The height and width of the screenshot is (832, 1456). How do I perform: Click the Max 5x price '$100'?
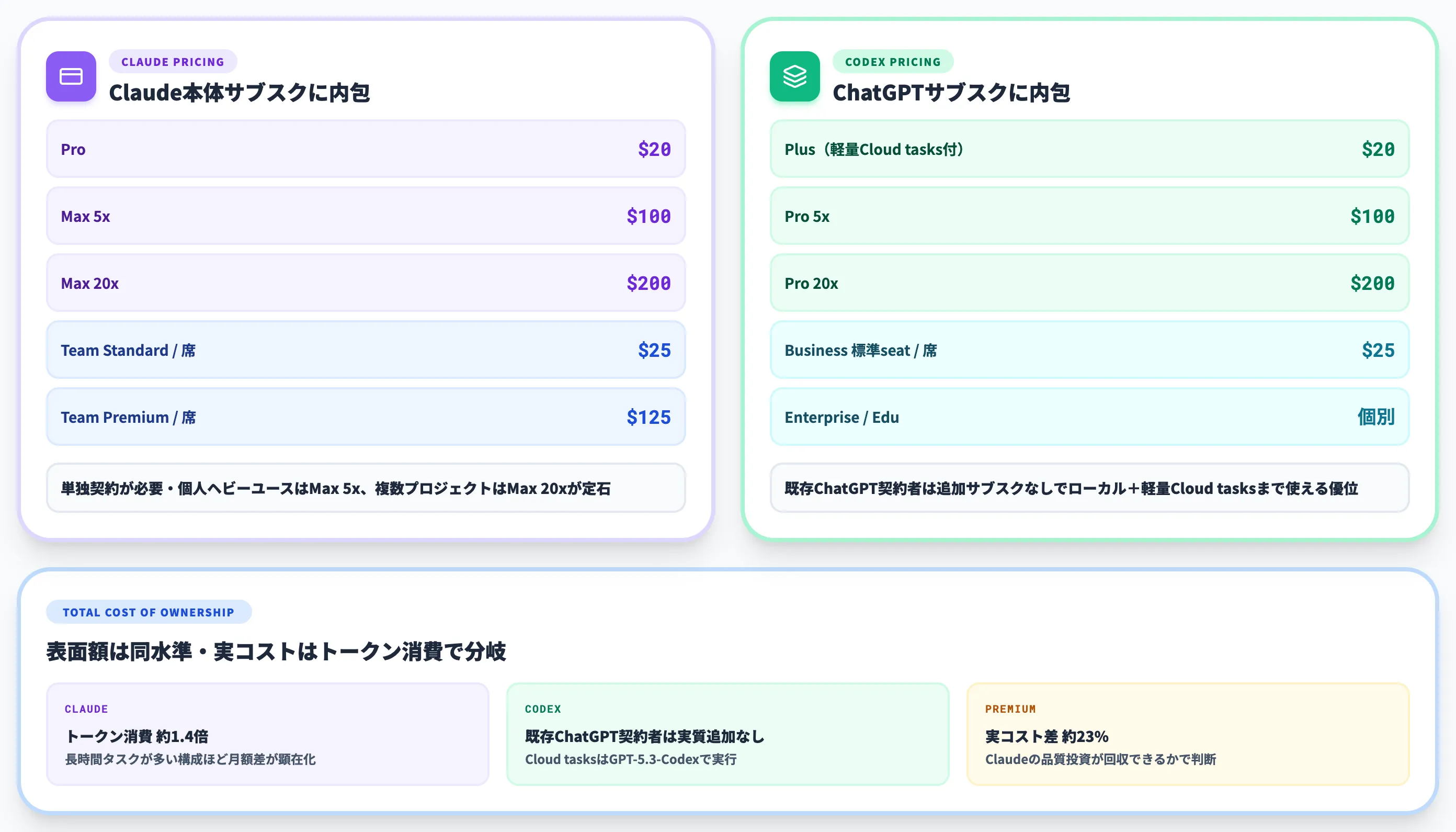[x=649, y=216]
